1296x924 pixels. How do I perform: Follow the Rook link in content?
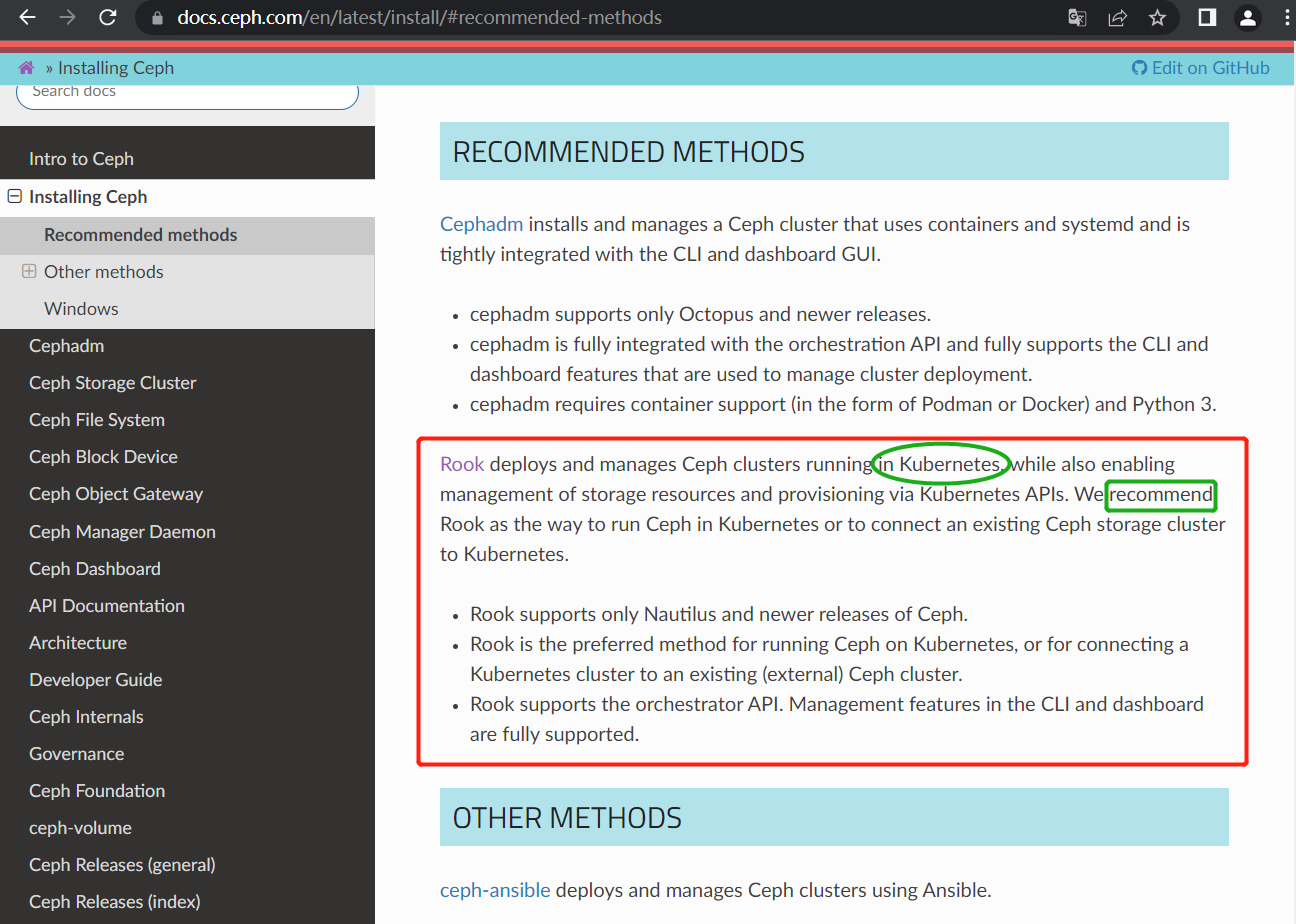tap(462, 464)
